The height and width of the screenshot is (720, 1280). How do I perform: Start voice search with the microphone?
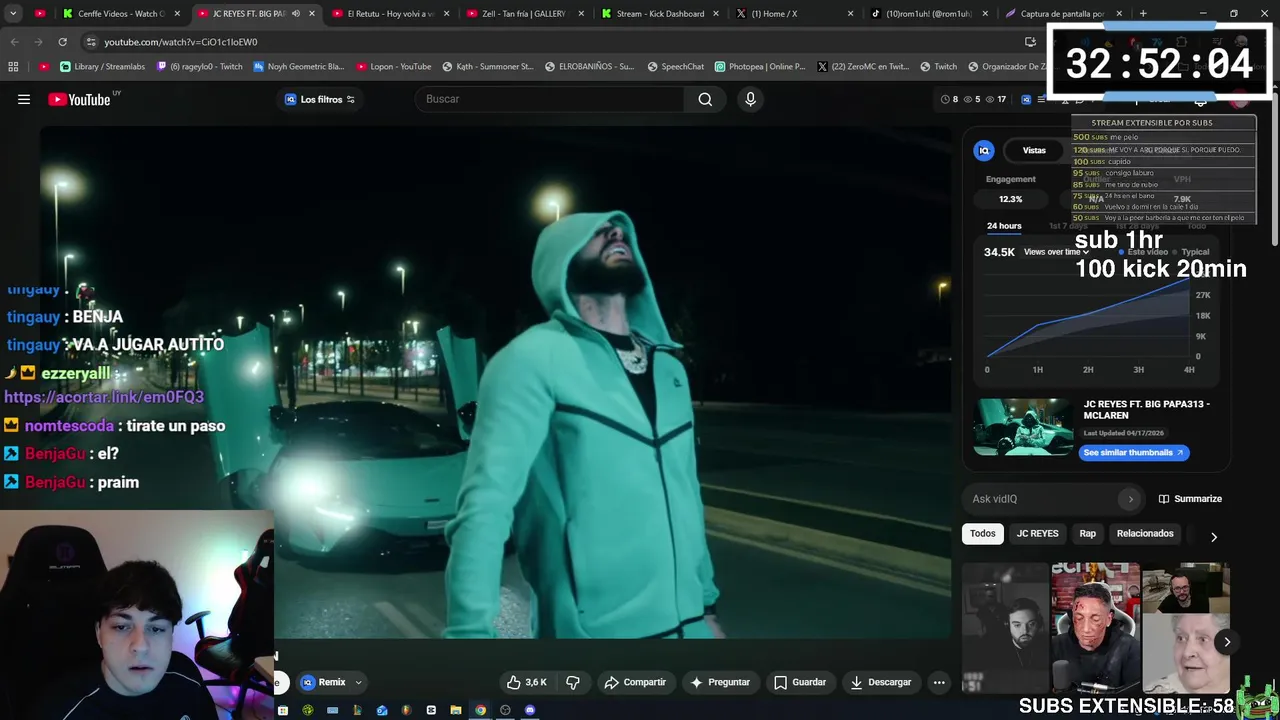click(x=750, y=99)
